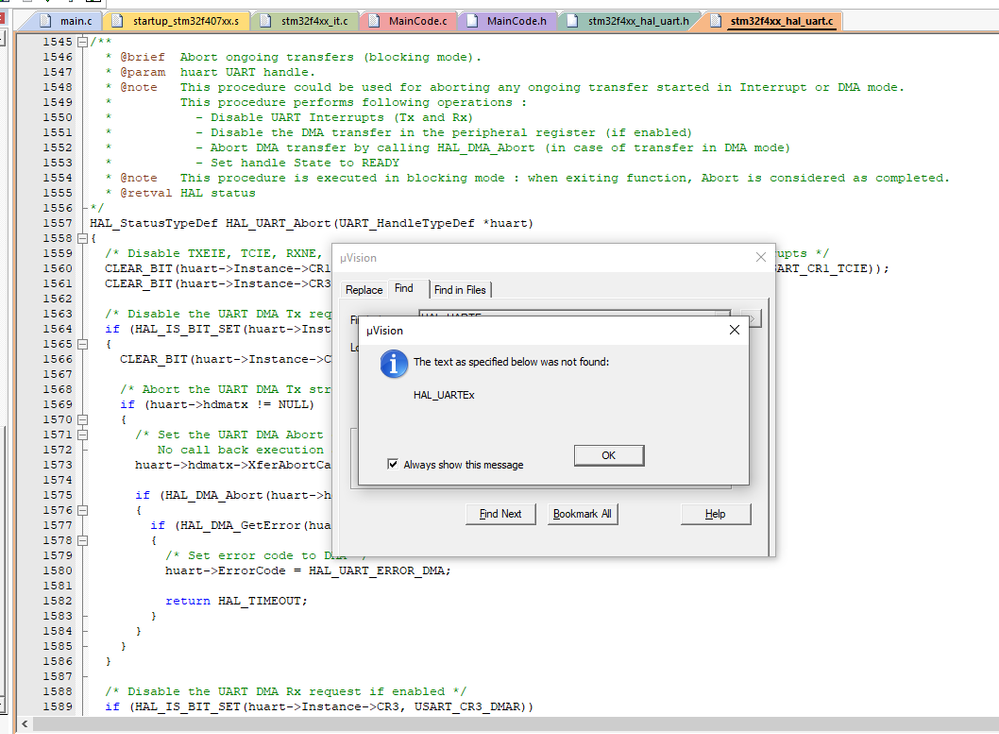Click Help in the Find dialog

[x=715, y=514]
